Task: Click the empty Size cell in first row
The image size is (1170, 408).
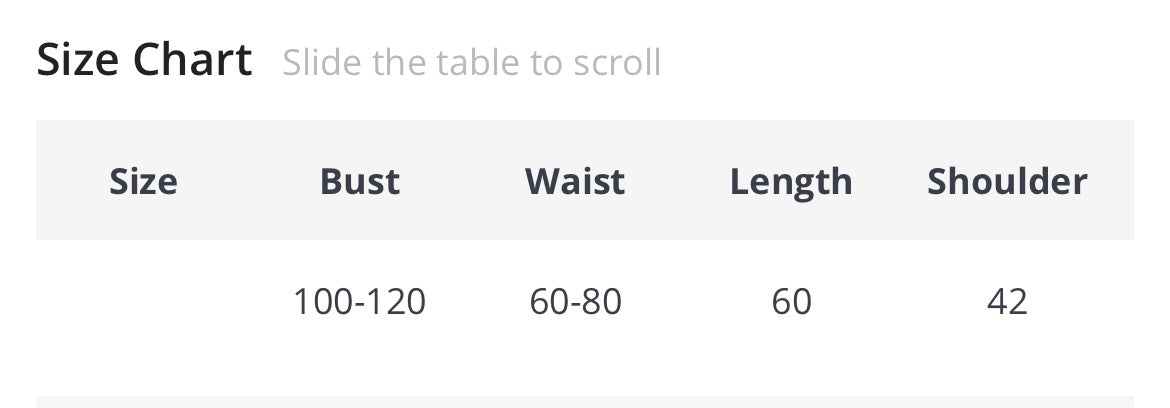Action: coord(143,301)
